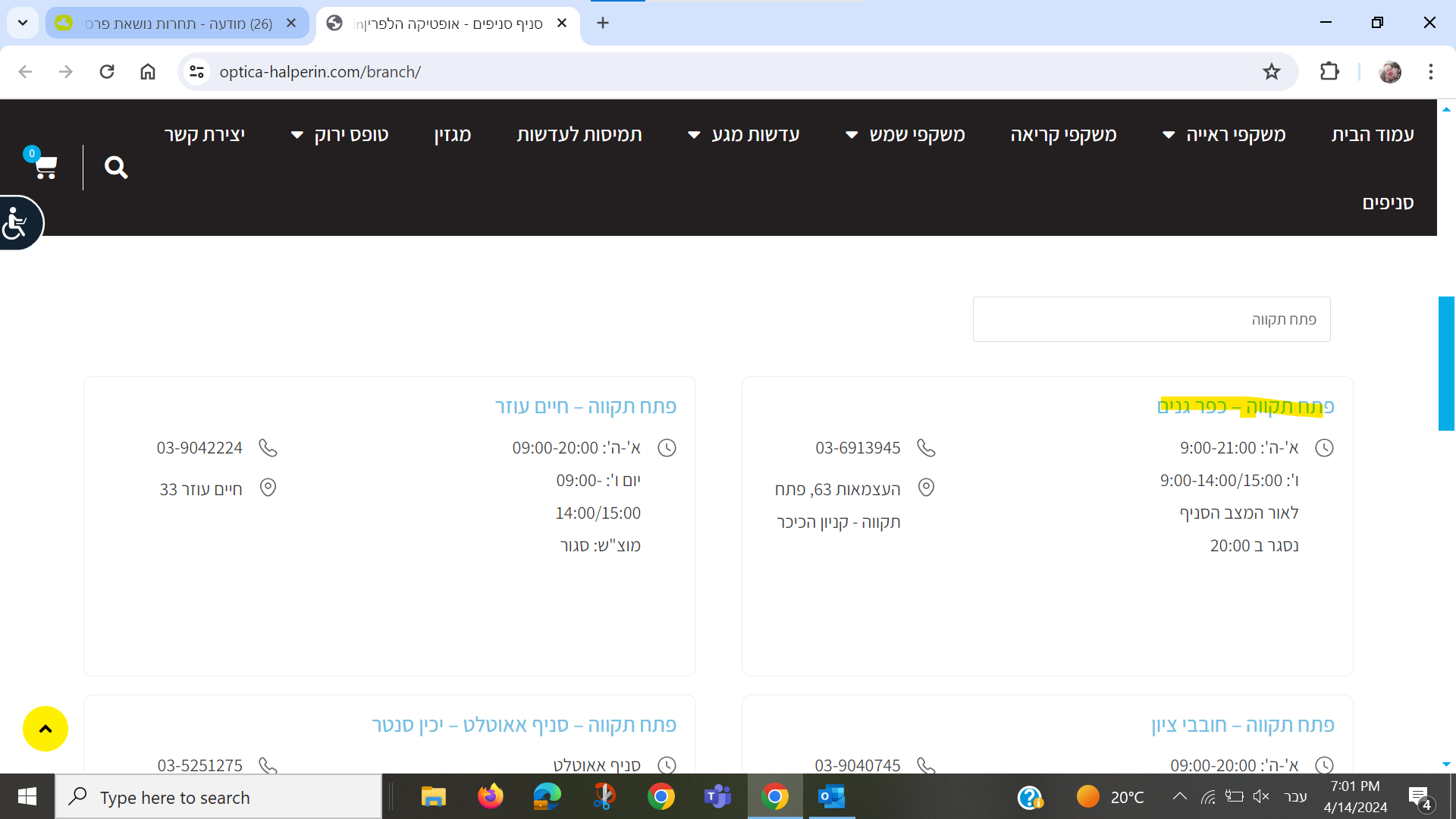Click the location pin beside חיים עוזר 33
This screenshot has width=1456, height=819.
(268, 488)
